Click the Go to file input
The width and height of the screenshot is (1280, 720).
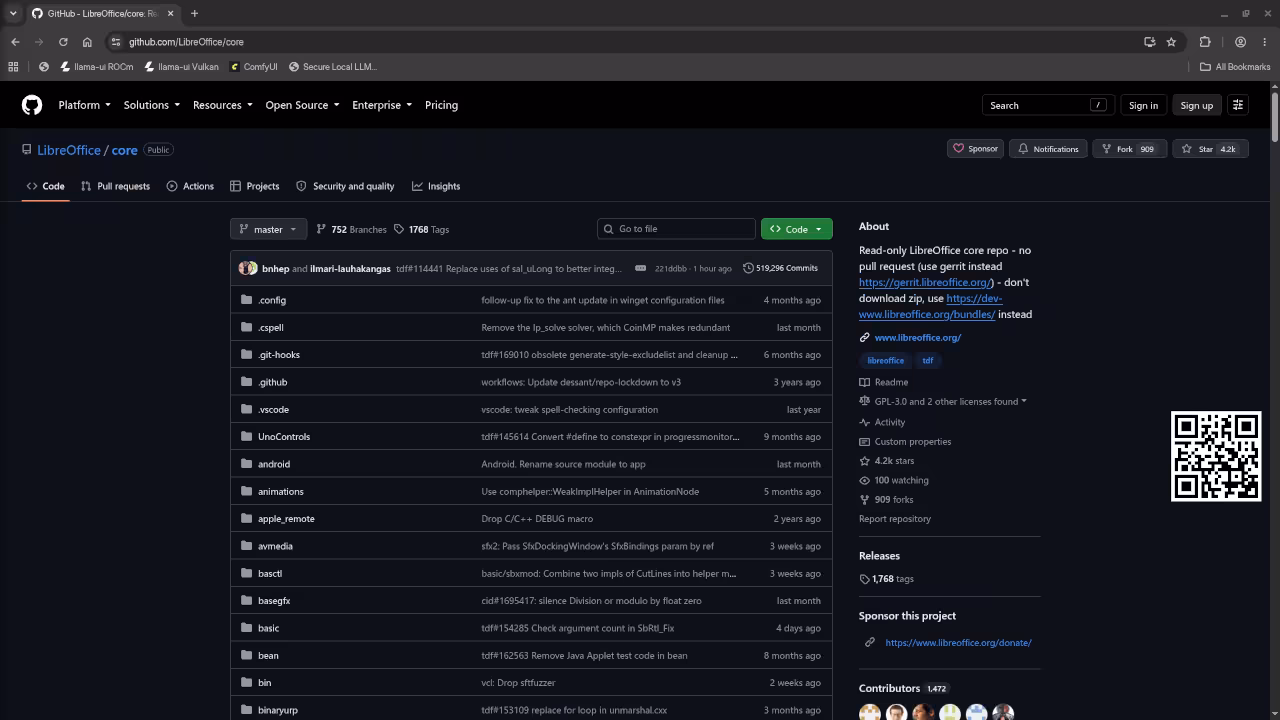(x=676, y=229)
